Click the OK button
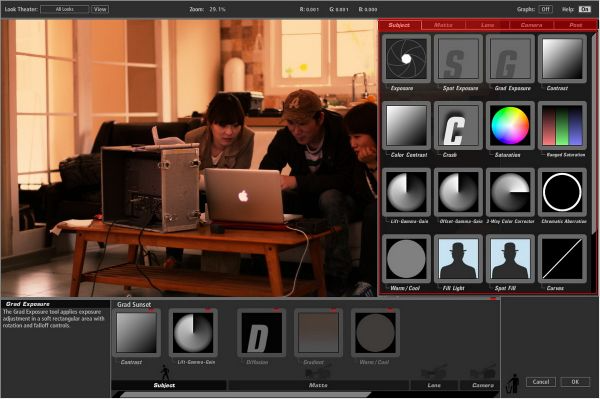Image resolution: width=600 pixels, height=399 pixels. pos(575,382)
